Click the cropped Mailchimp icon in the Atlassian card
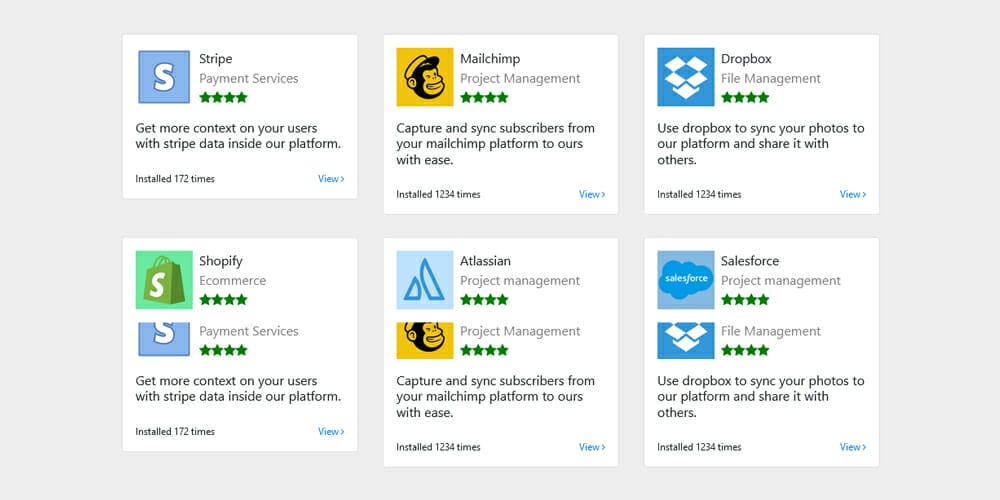 (x=425, y=340)
